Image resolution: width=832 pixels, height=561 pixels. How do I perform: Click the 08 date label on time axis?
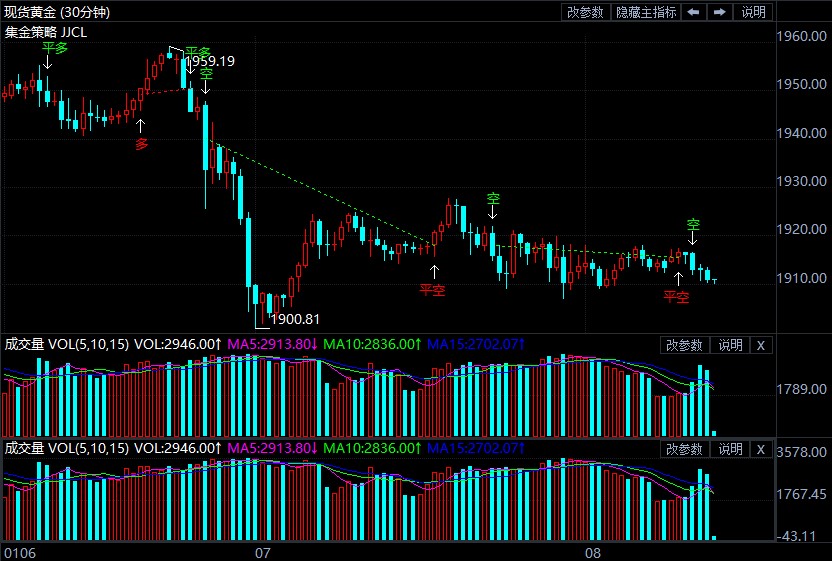pyautogui.click(x=593, y=553)
